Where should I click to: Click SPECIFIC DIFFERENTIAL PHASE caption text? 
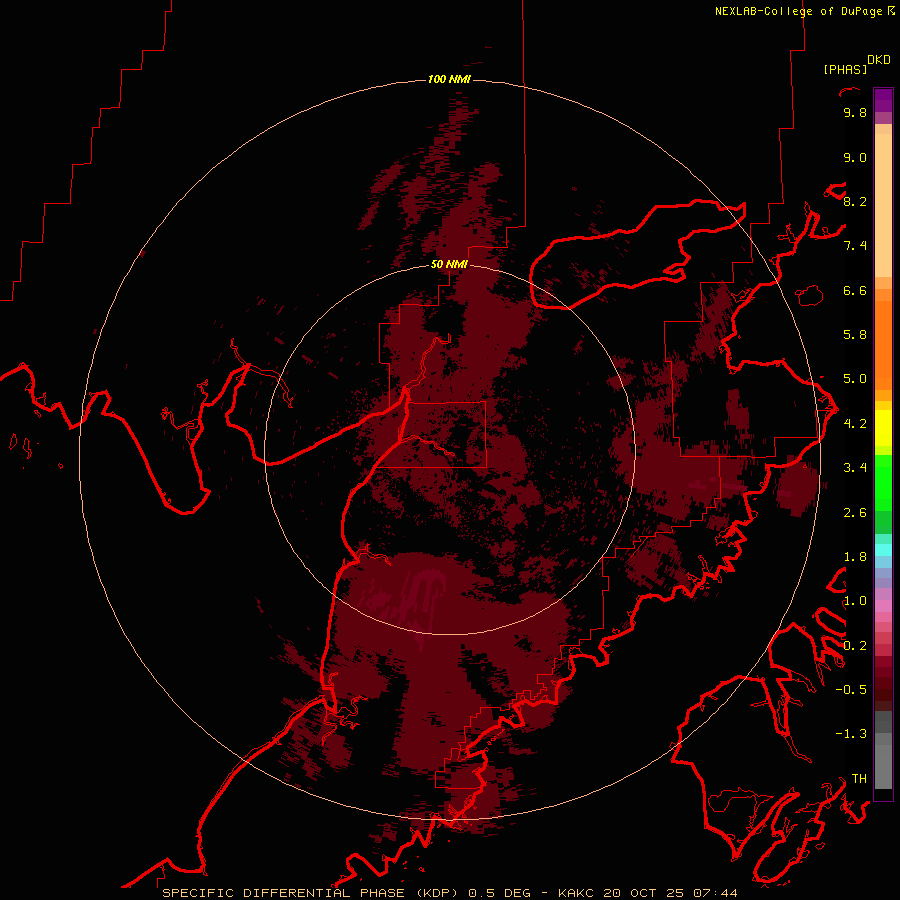click(x=284, y=893)
